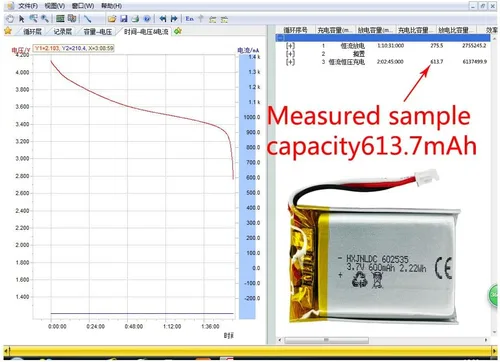Click the 充电容量 column header

click(x=335, y=30)
